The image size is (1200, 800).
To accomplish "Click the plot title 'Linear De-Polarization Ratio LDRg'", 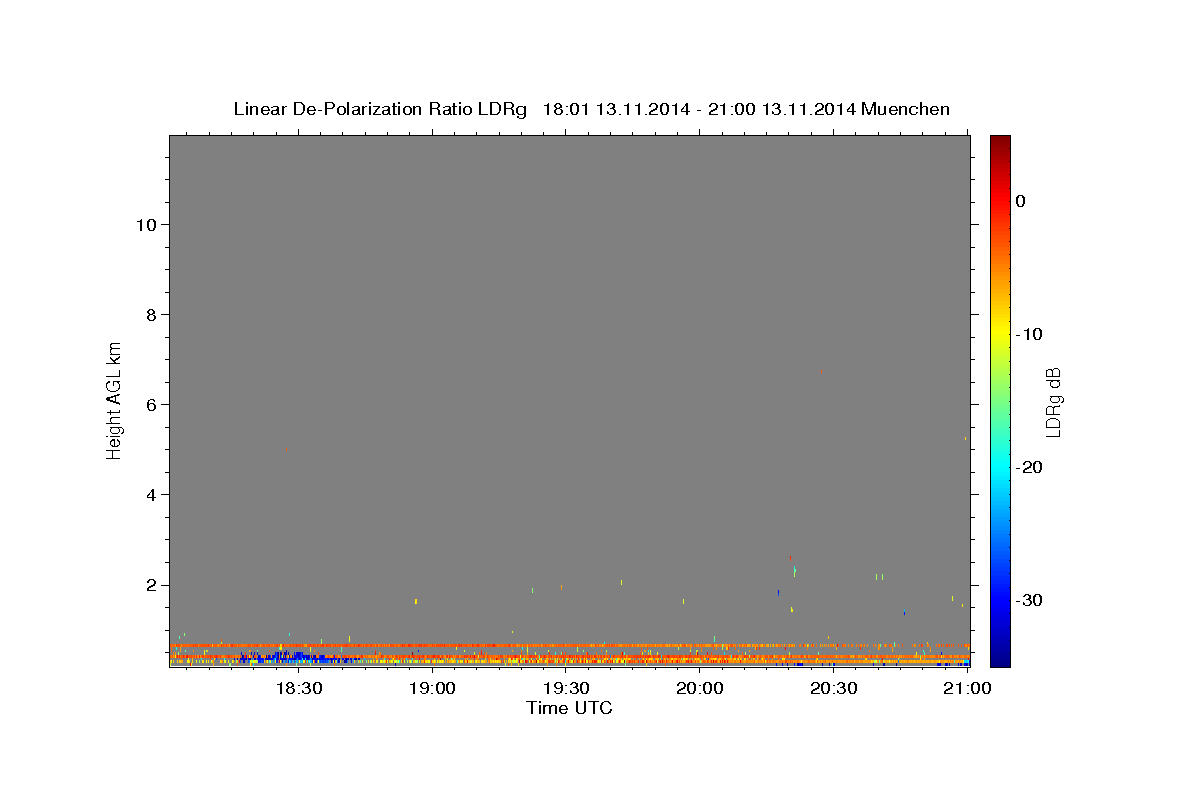I will point(379,109).
